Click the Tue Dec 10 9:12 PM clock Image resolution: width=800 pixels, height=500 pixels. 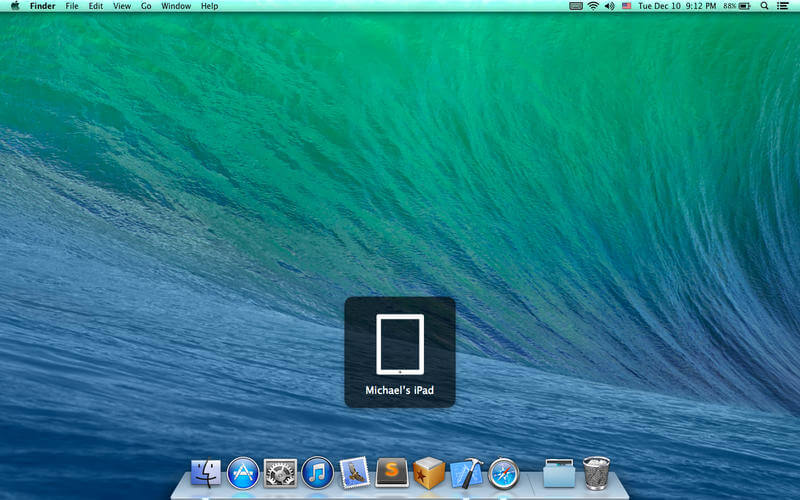[x=677, y=6]
